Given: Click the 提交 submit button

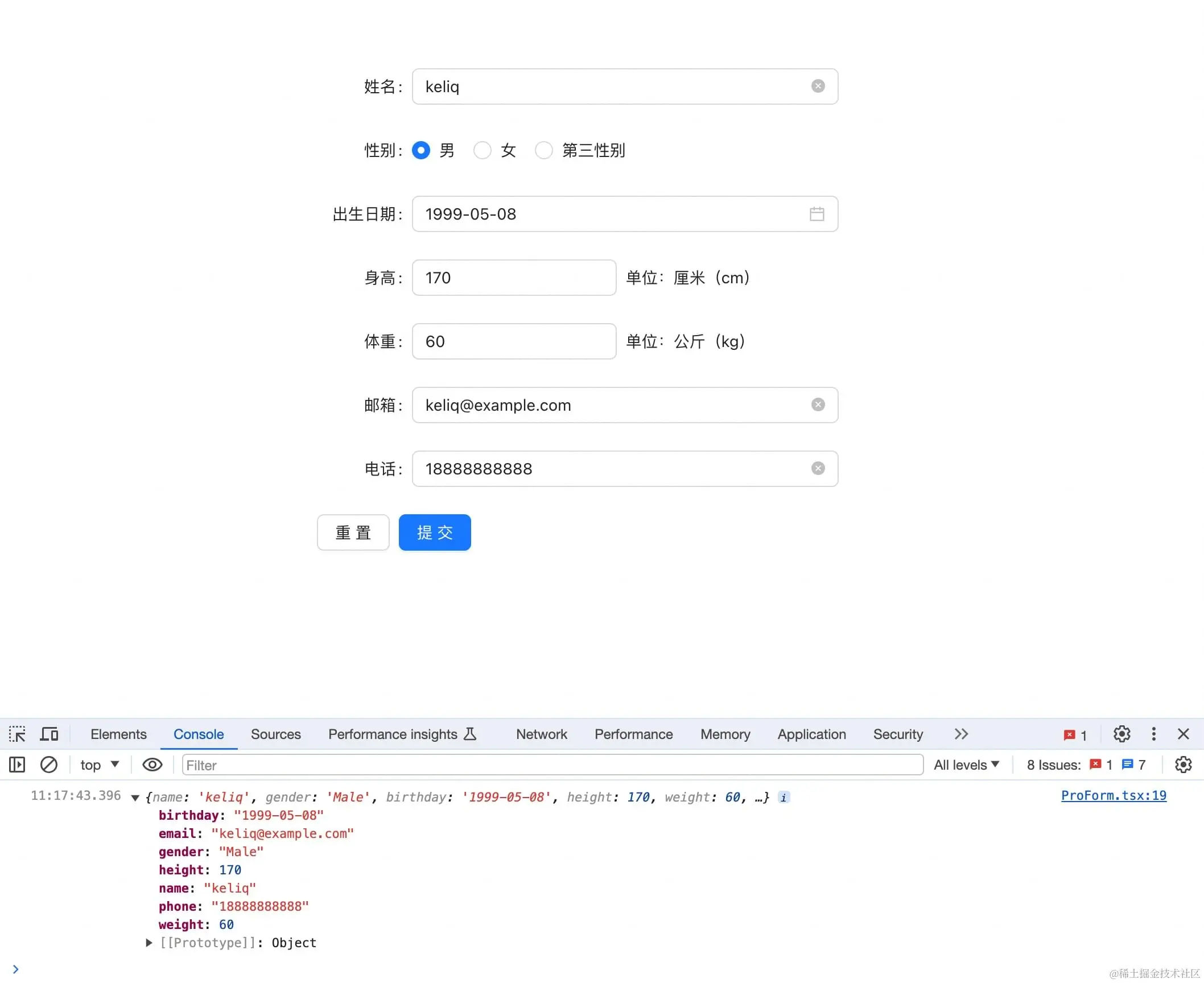Looking at the screenshot, I should (435, 532).
